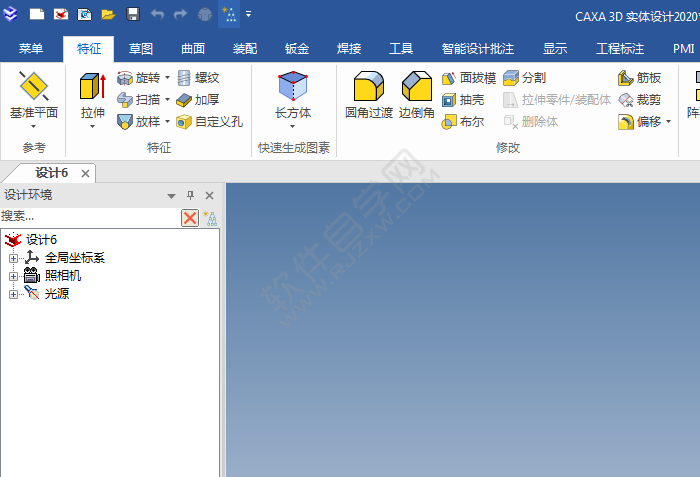This screenshot has width=700, height=477.
Task: Open the 钣金 ribbon tab
Action: pos(297,48)
